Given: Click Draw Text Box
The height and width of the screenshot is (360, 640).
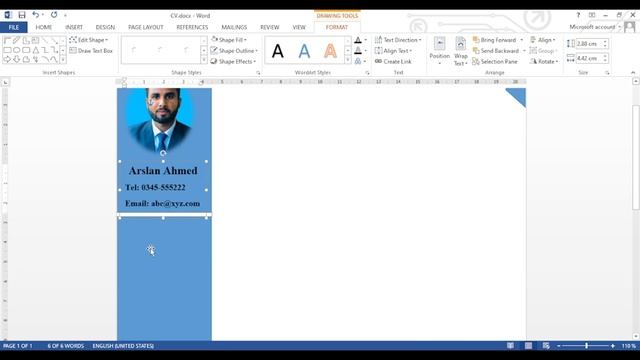Looking at the screenshot, I should click(x=91, y=51).
